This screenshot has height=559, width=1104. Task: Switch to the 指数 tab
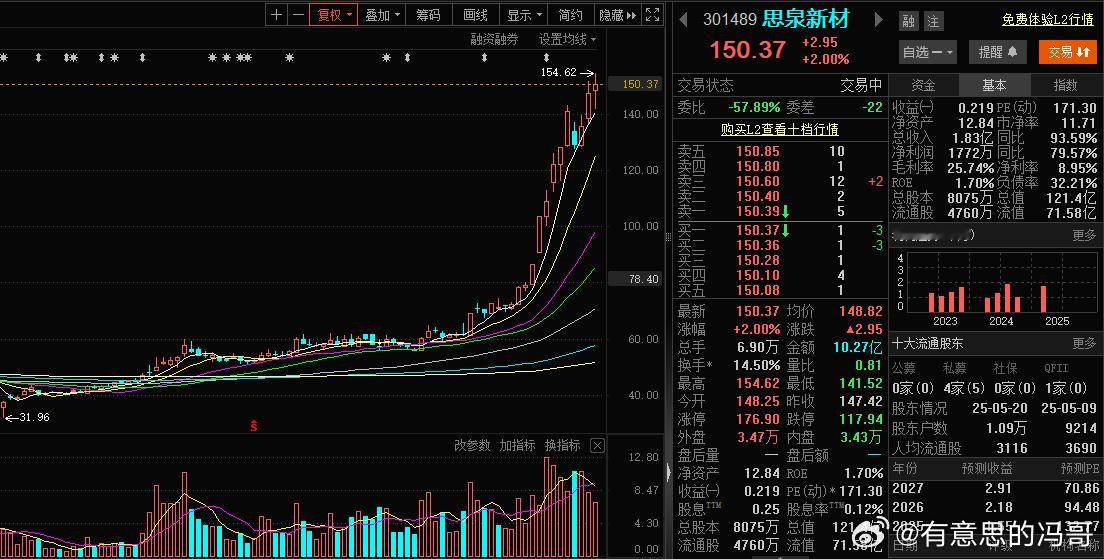pyautogui.click(x=1065, y=85)
